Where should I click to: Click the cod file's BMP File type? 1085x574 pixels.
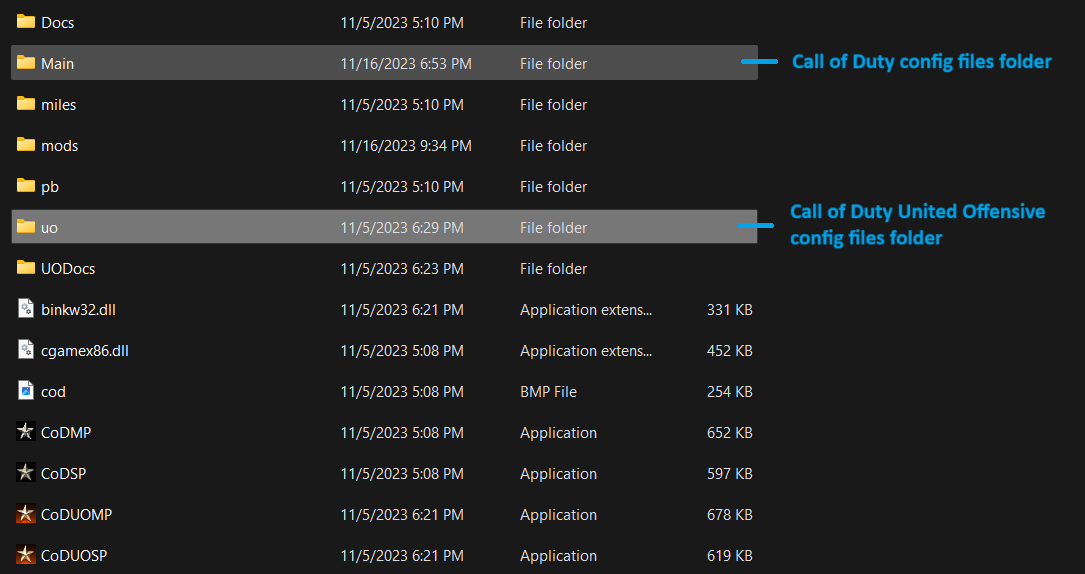[548, 392]
